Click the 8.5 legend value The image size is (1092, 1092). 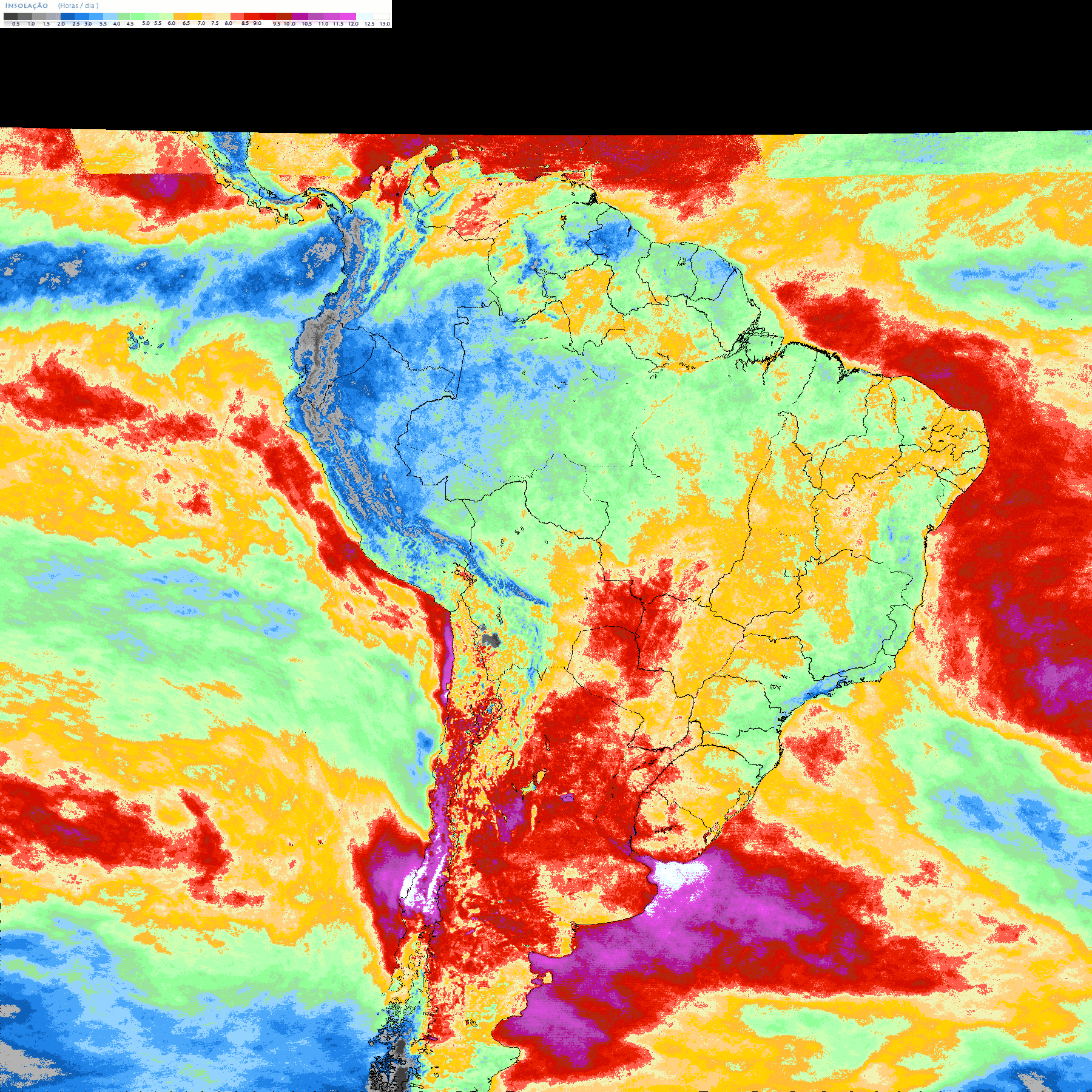point(245,23)
